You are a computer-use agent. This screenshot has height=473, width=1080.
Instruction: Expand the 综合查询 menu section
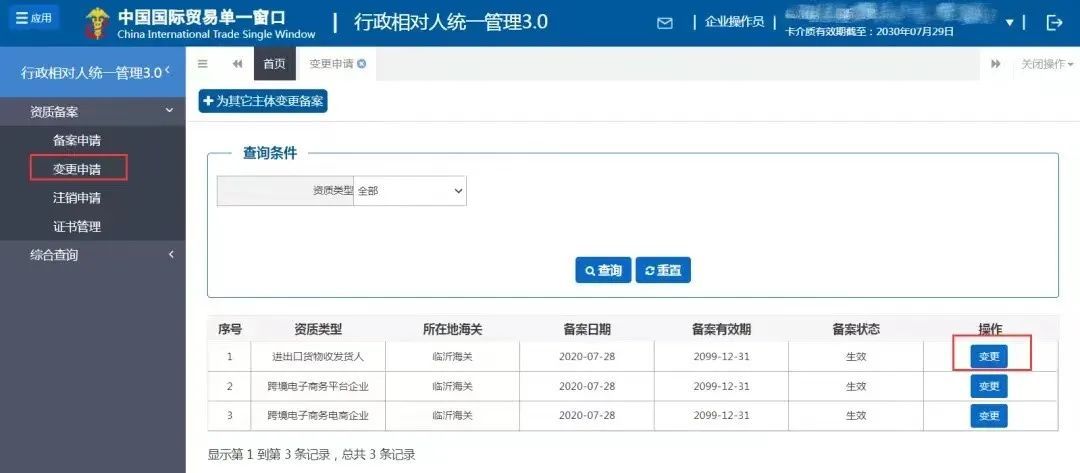tap(93, 255)
